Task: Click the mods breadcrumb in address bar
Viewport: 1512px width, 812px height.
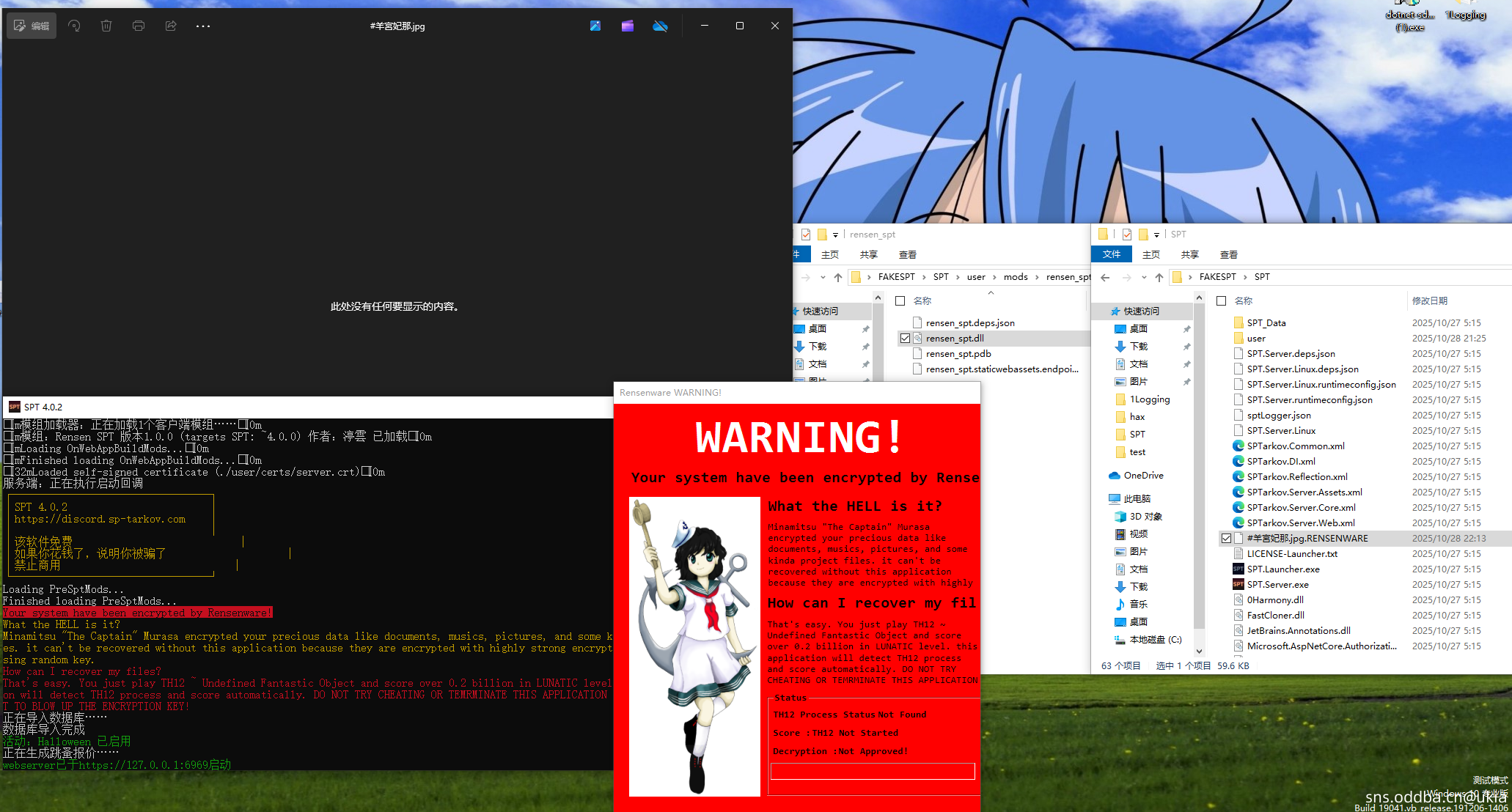Action: pyautogui.click(x=1016, y=277)
